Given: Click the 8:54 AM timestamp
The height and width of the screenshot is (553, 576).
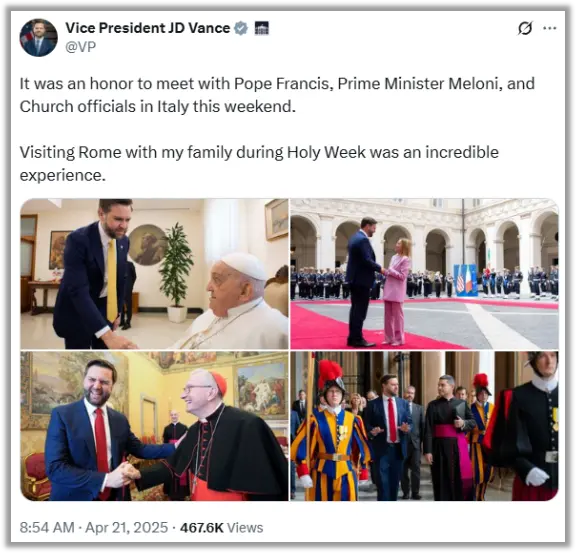Looking at the screenshot, I should [47, 528].
